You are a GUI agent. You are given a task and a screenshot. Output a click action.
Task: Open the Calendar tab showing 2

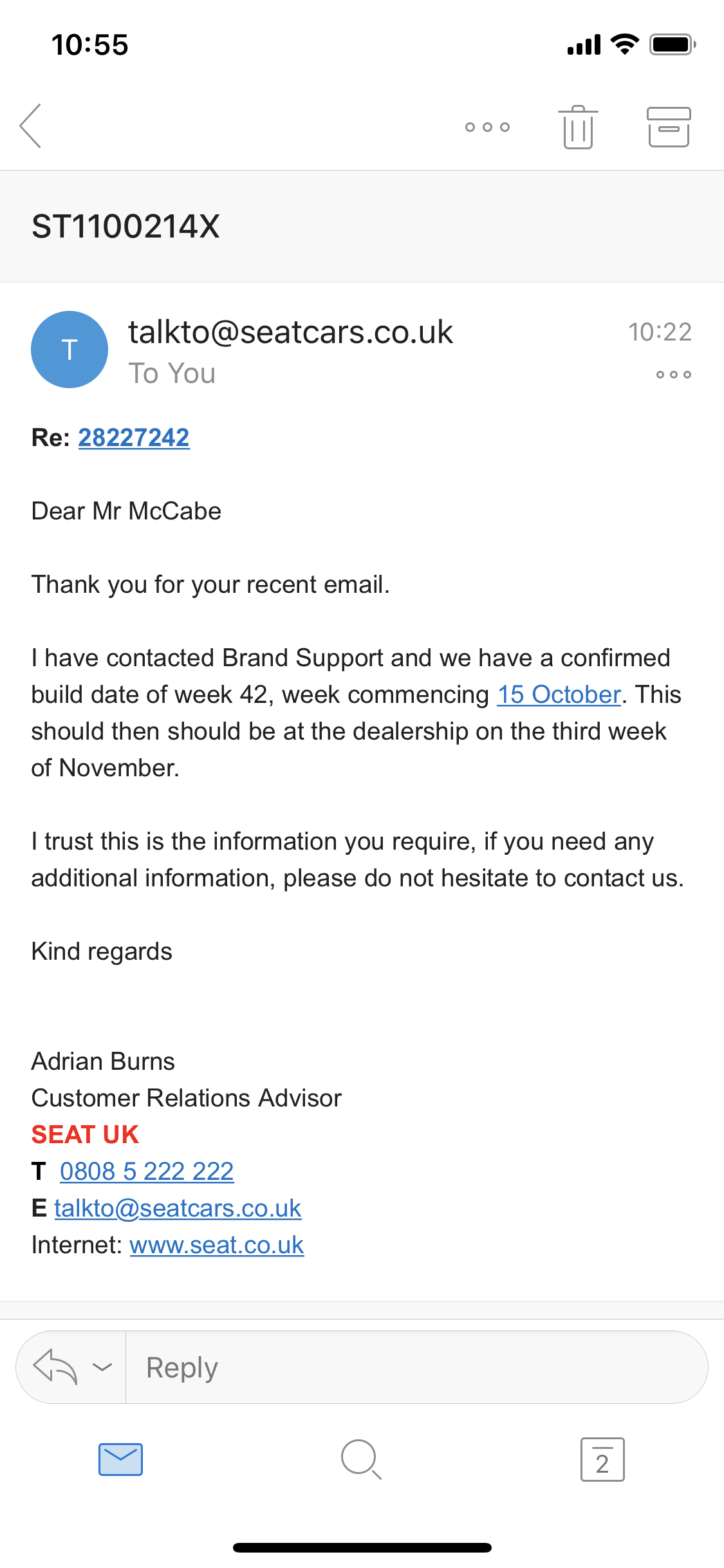coord(602,1459)
